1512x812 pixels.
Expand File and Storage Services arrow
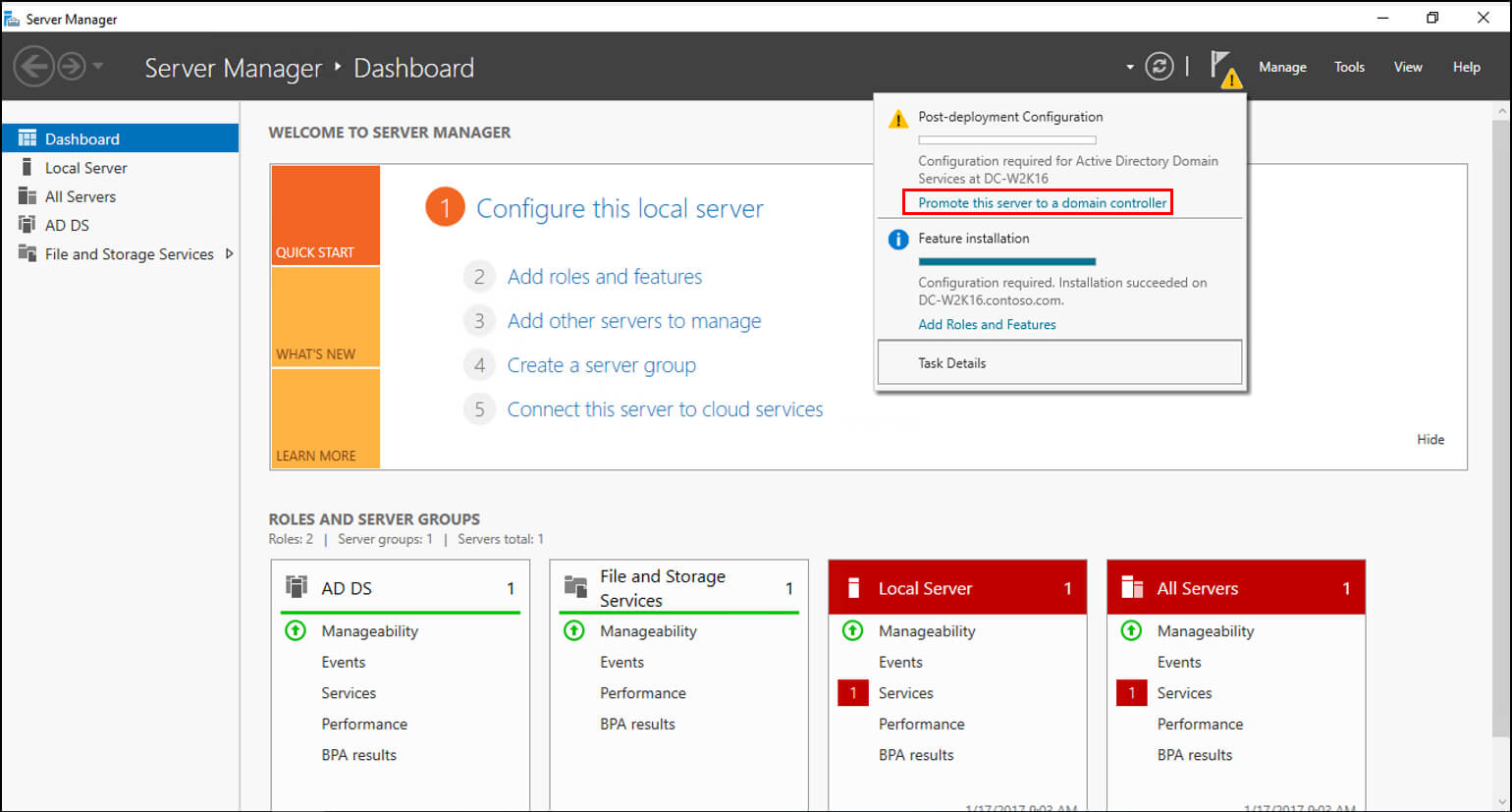229,253
